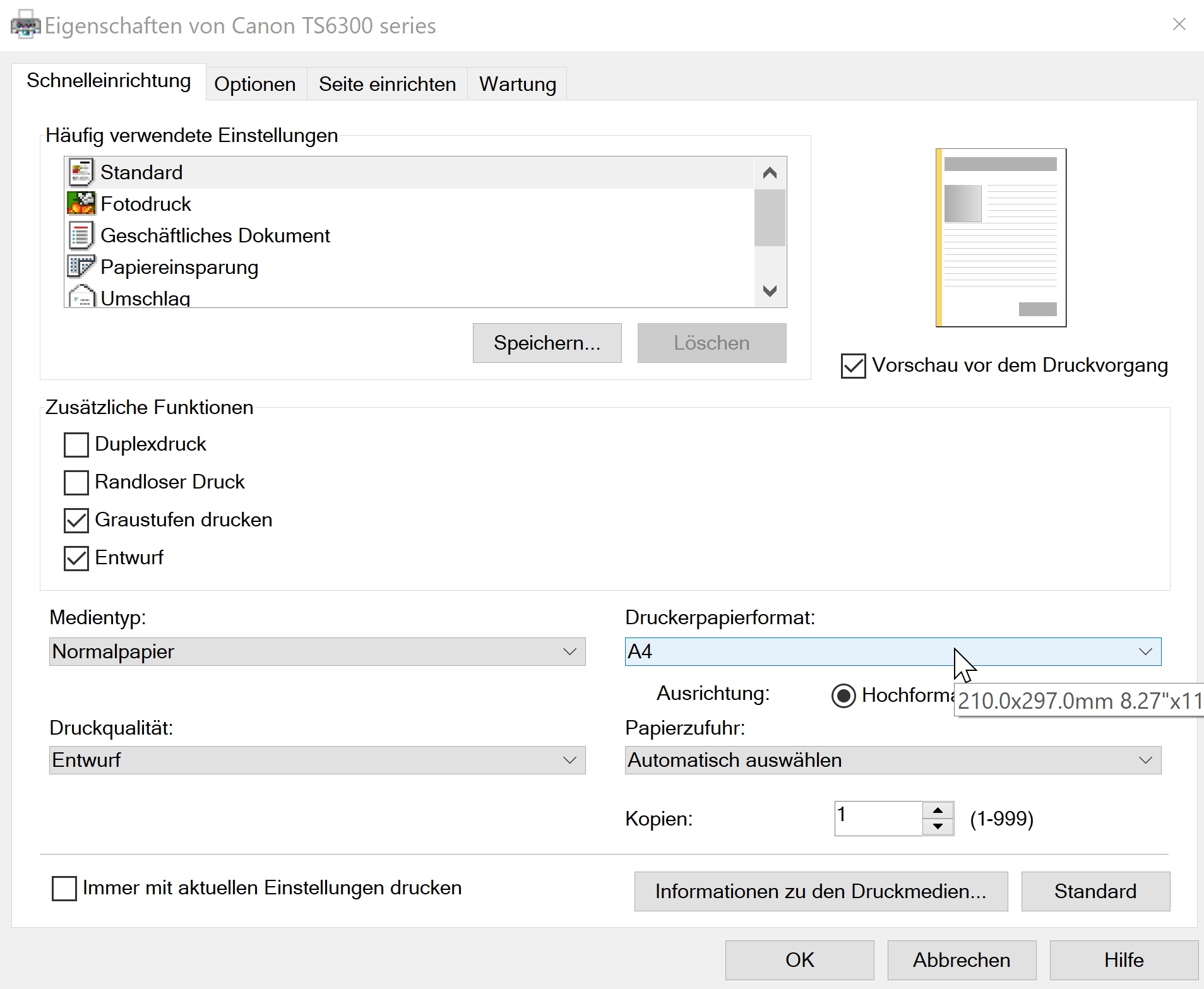
Task: Select the Geschäftliches Dokument profile icon
Action: coord(81,235)
